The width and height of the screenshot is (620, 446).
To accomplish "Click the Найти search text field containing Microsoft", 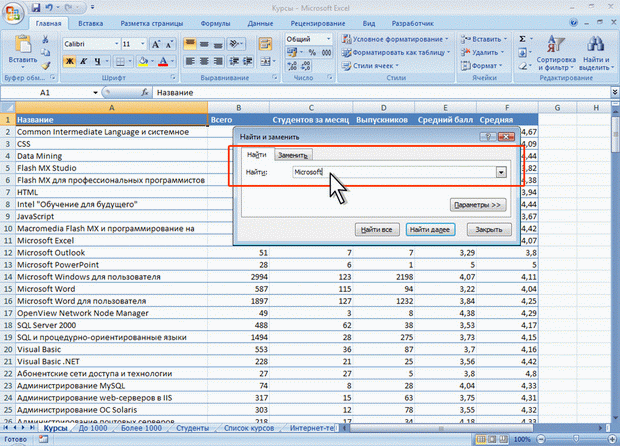I will [x=394, y=172].
